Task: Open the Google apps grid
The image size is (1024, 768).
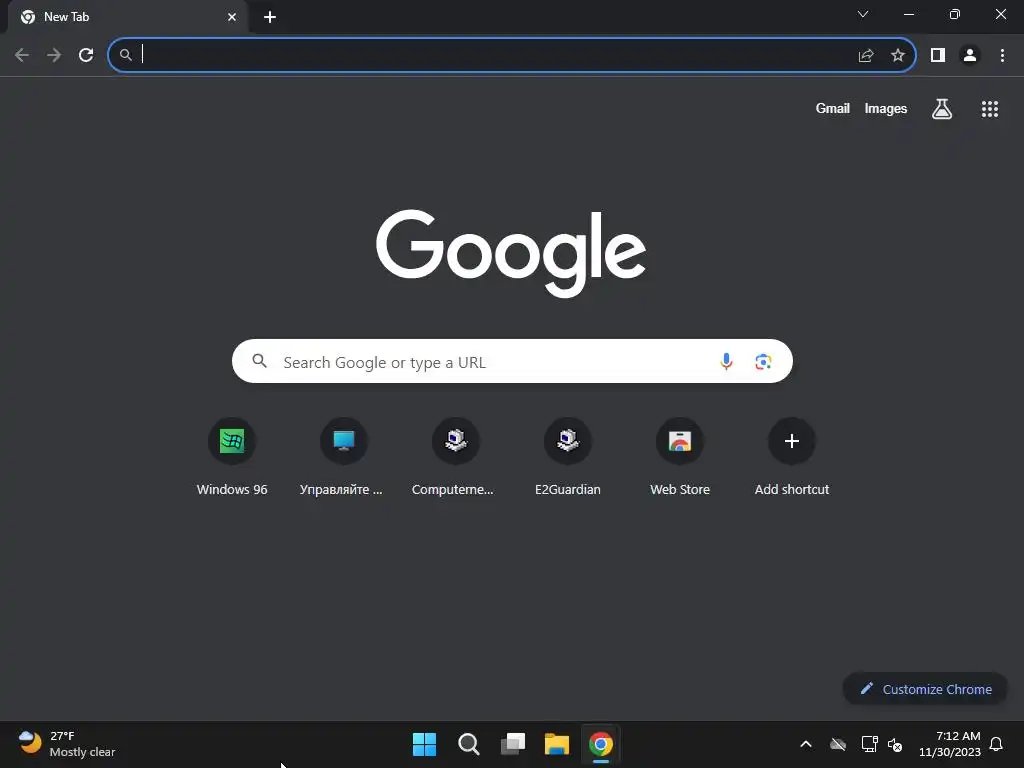Action: (990, 109)
